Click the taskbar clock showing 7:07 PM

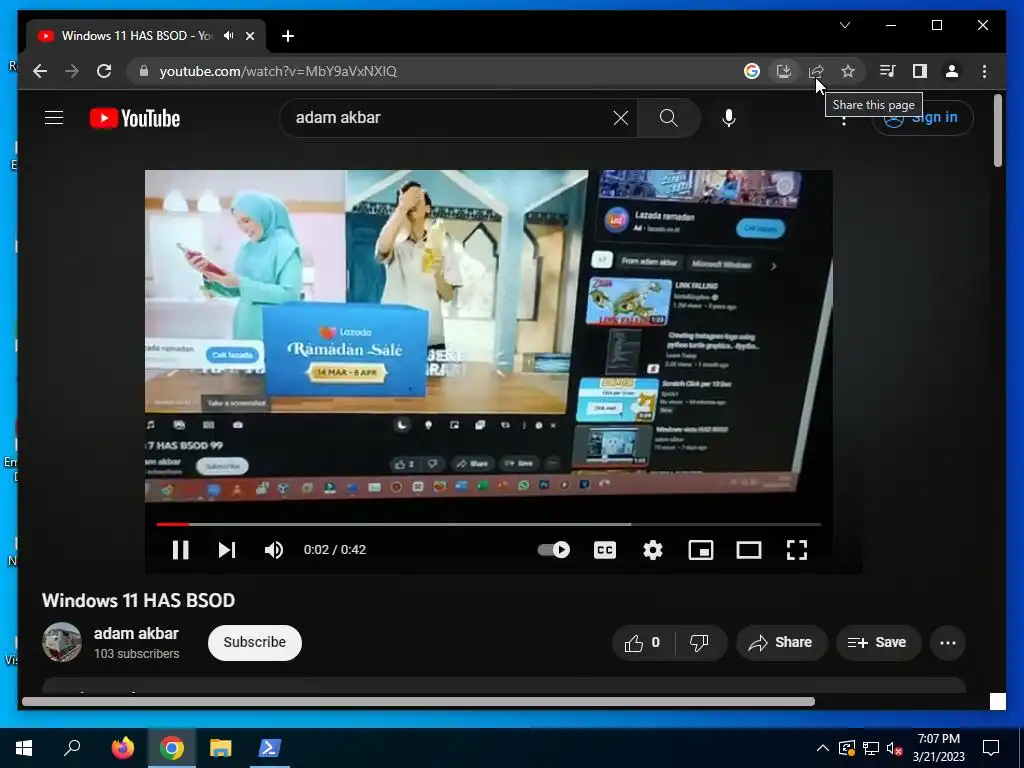click(x=938, y=748)
